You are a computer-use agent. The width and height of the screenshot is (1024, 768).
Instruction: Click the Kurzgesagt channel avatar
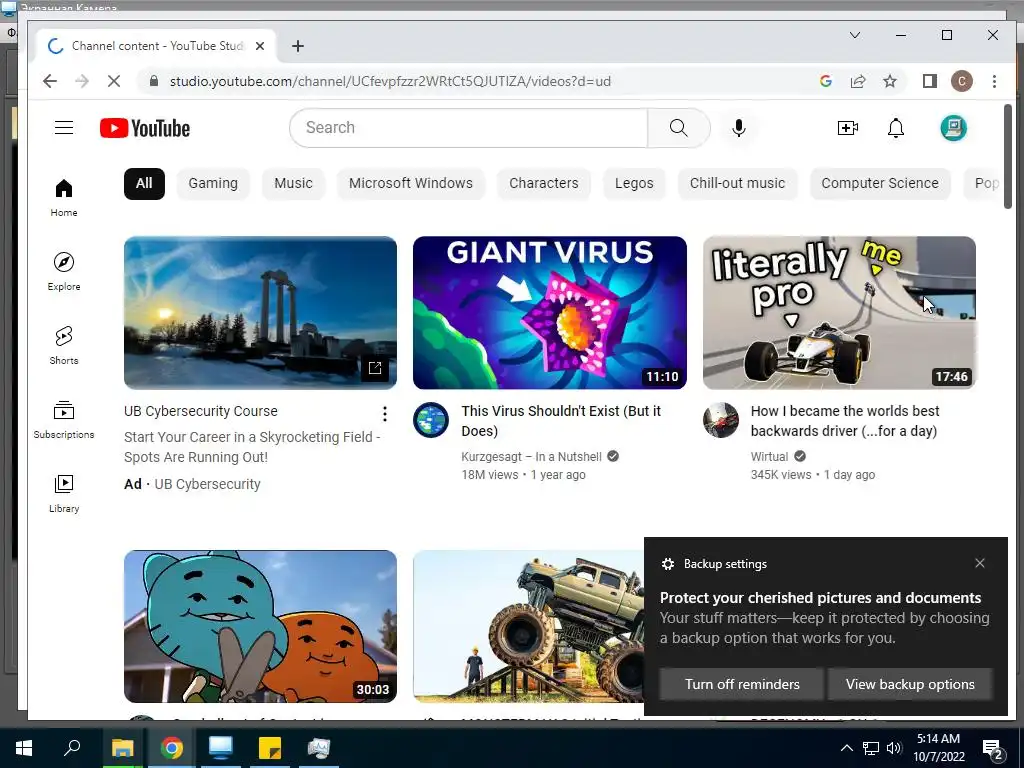[431, 420]
